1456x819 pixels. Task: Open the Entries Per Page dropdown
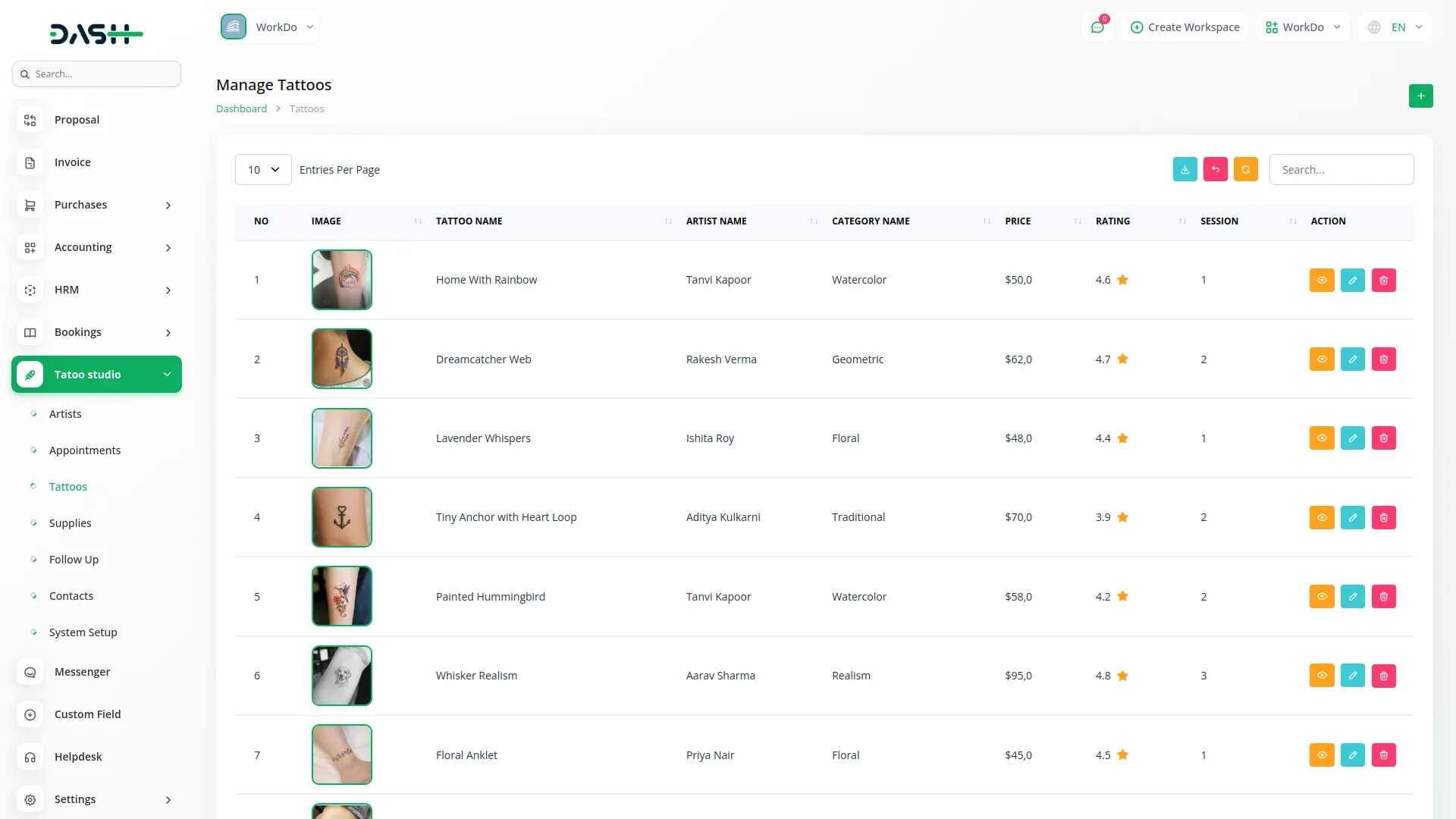click(x=262, y=169)
